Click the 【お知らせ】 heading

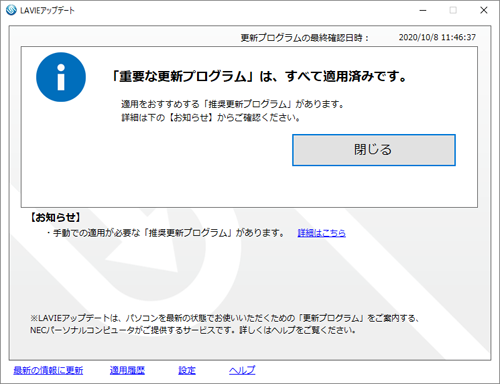pyautogui.click(x=55, y=218)
